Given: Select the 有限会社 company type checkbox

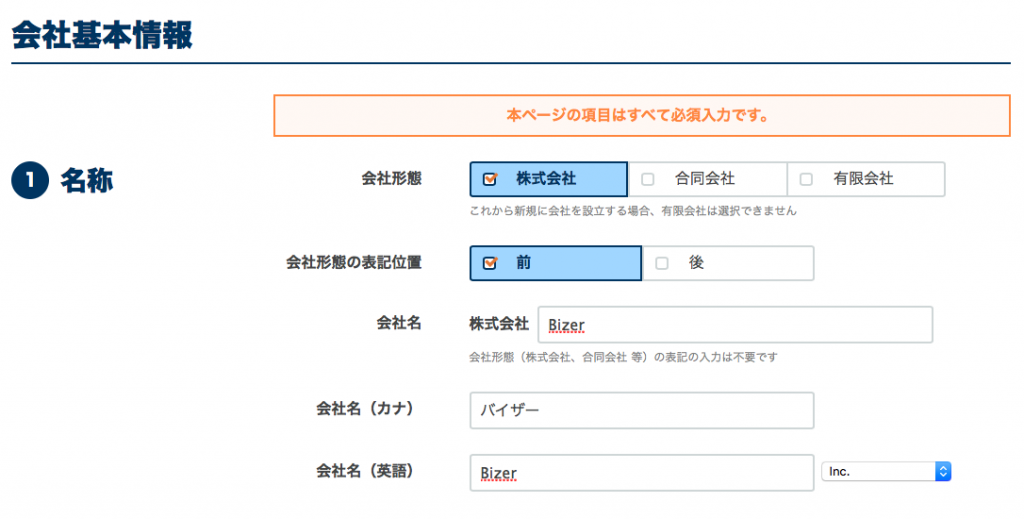Looking at the screenshot, I should [806, 179].
